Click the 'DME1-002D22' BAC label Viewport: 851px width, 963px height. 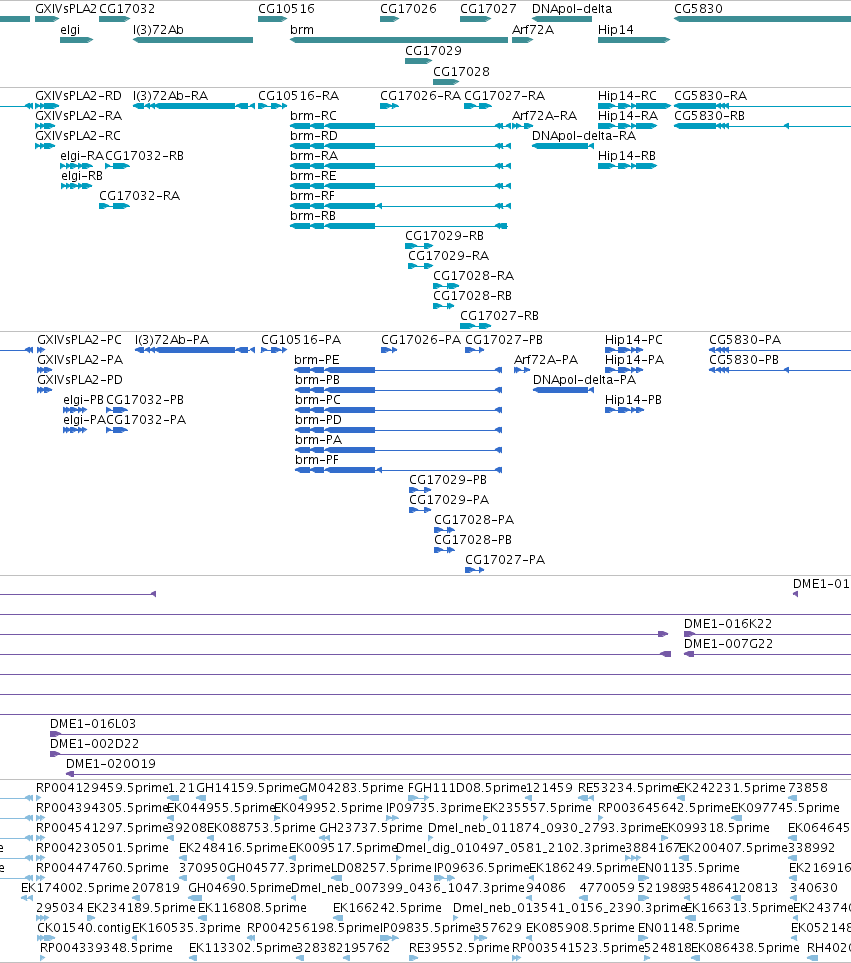(95, 744)
